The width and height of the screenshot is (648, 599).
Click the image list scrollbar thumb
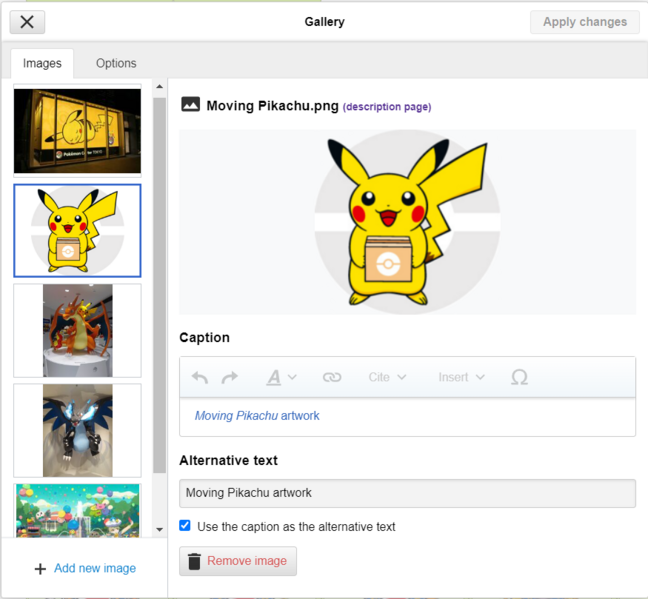coord(160,285)
